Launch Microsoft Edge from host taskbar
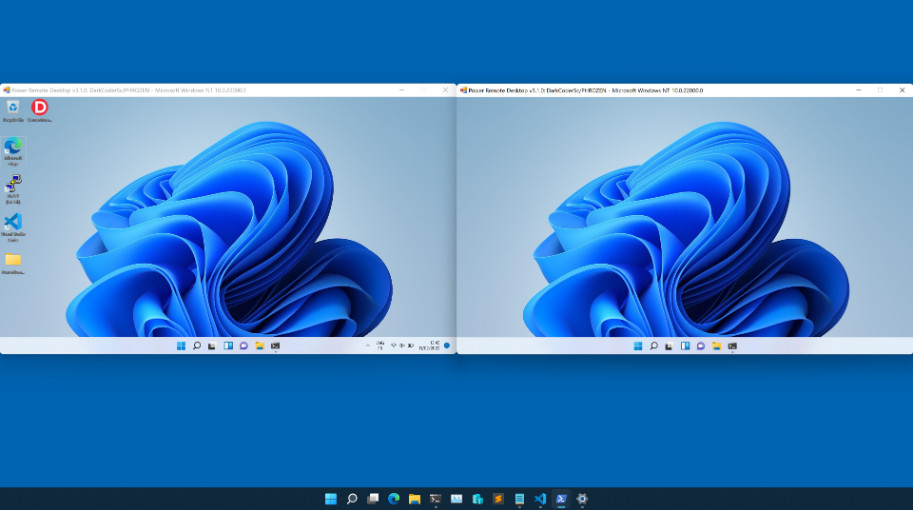This screenshot has height=510, width=913. (394, 499)
